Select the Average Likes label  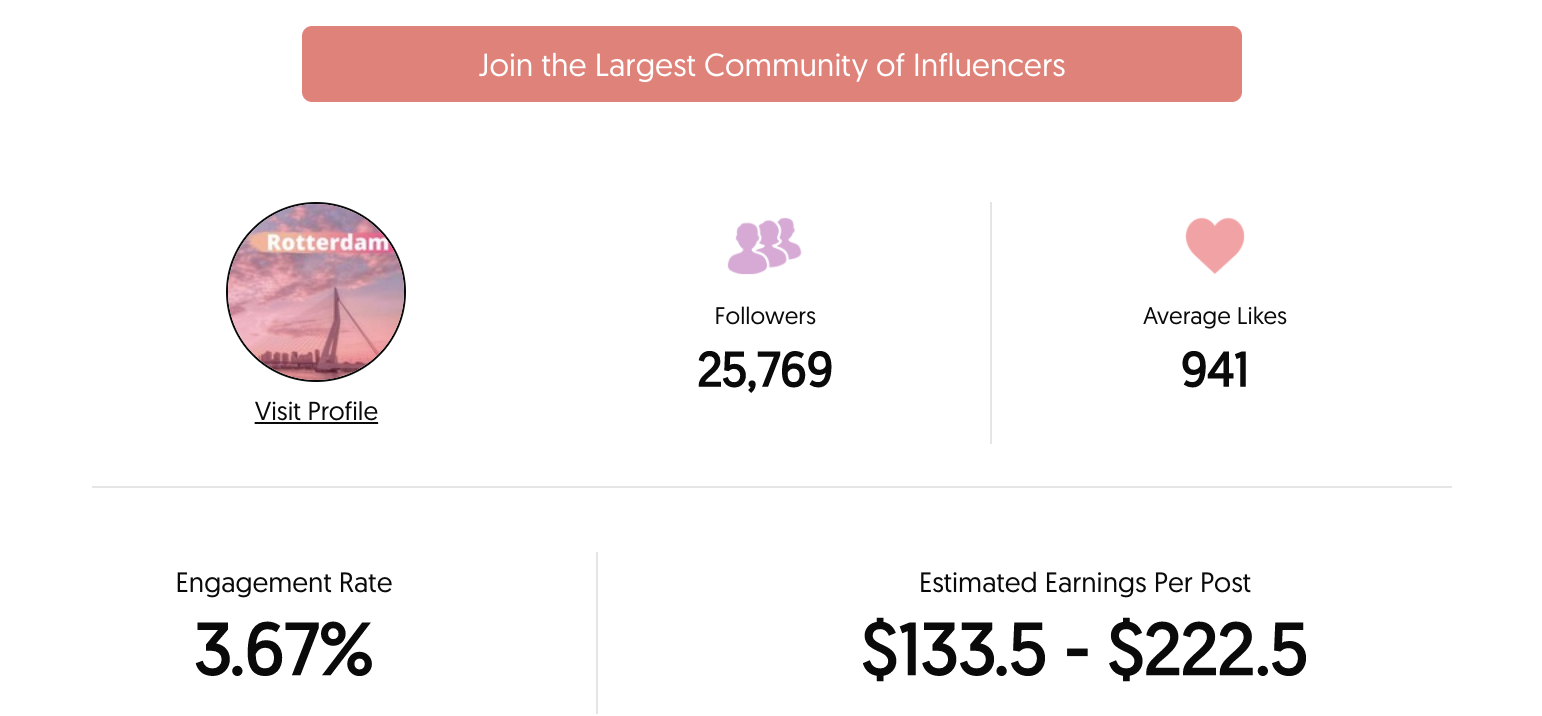[x=1215, y=316]
